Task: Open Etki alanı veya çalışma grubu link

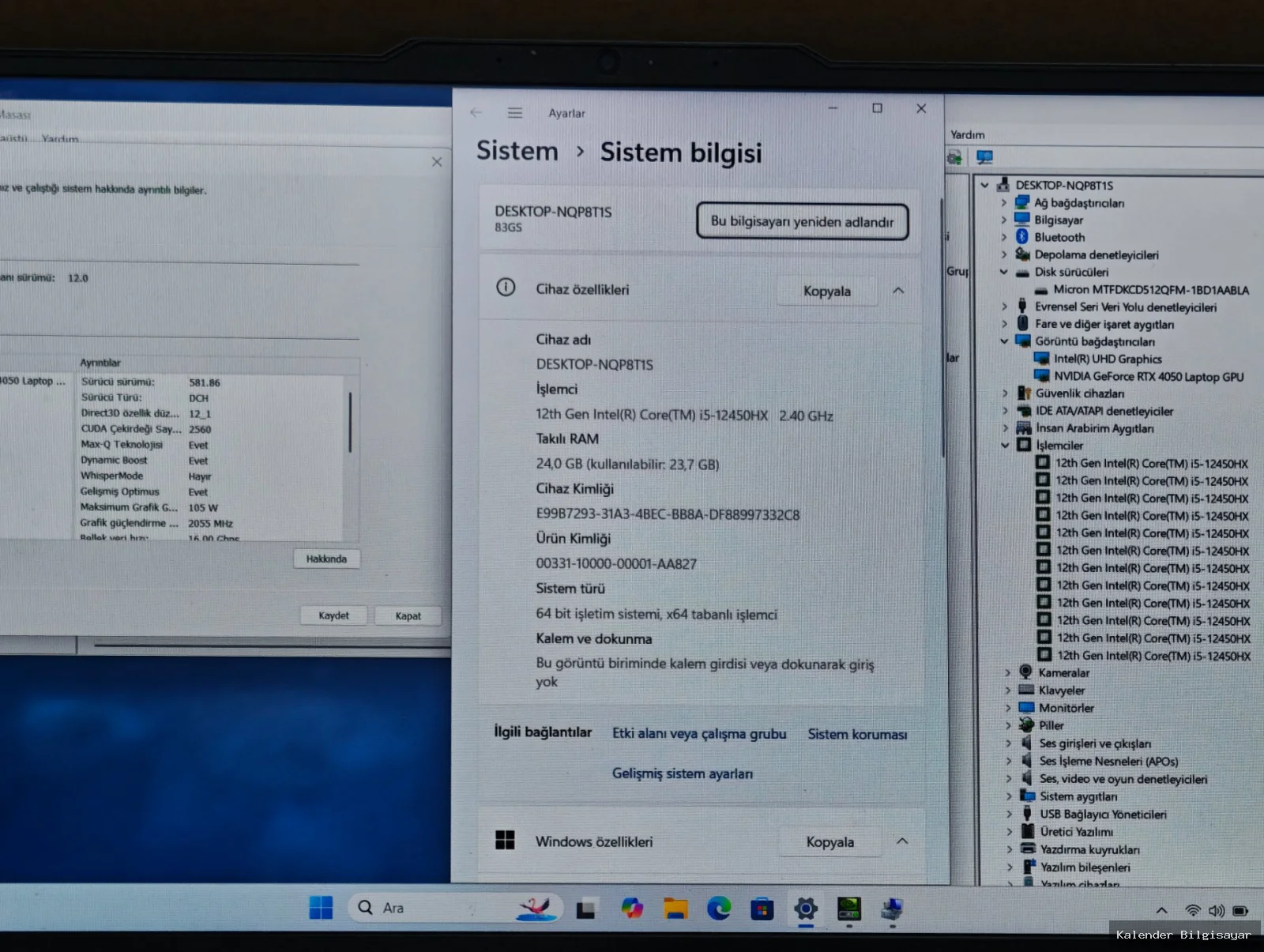Action: [x=699, y=733]
